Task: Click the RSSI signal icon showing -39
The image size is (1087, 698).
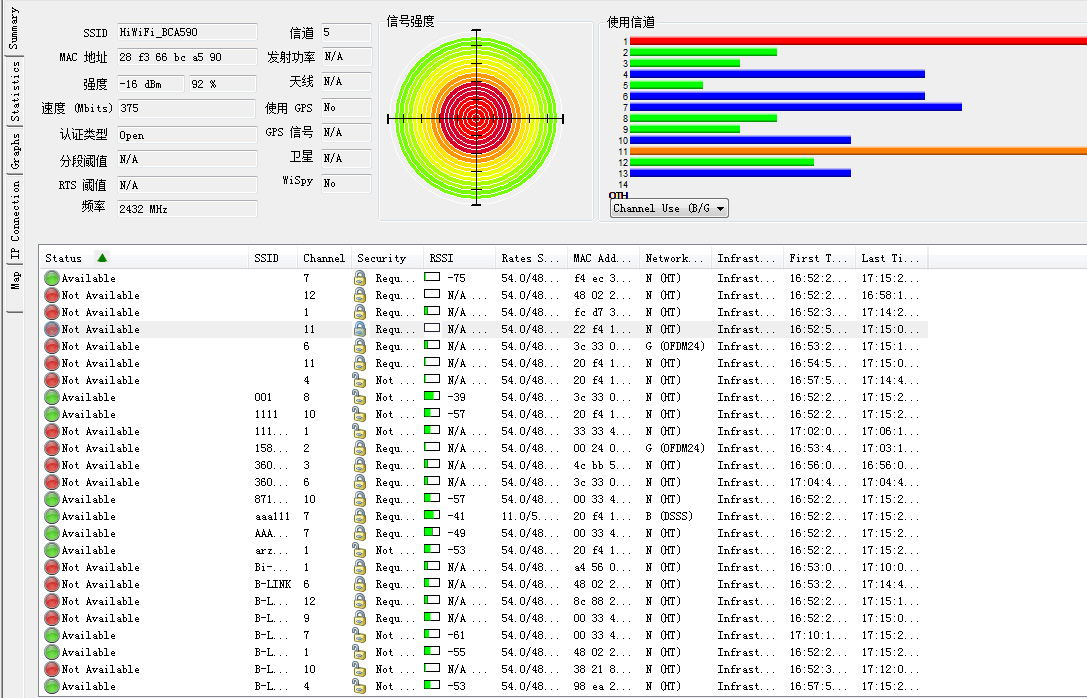Action: 432,397
